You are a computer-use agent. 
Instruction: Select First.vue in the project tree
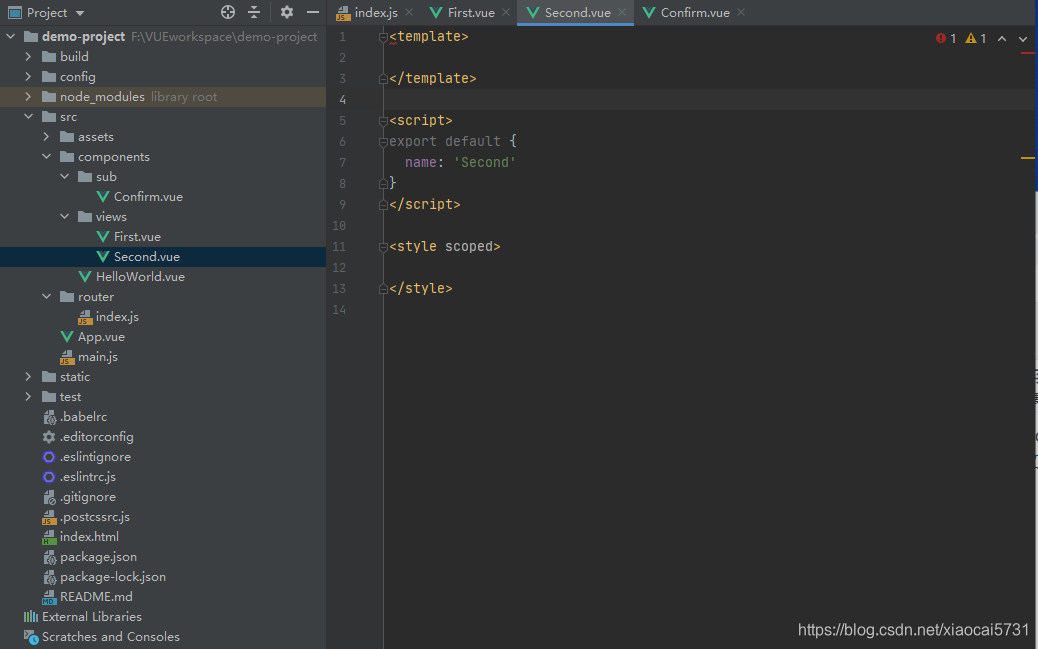(137, 236)
